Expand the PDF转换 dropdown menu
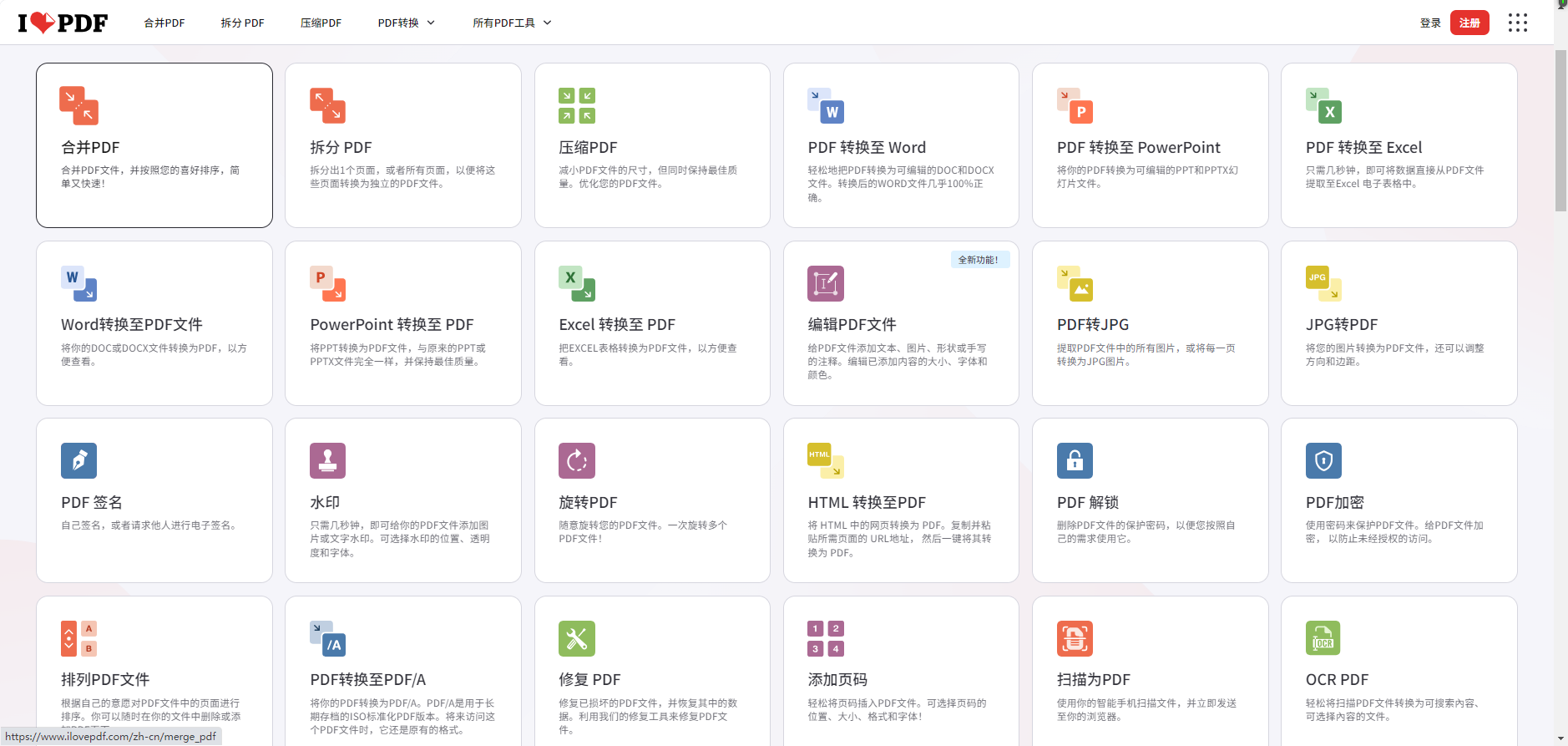This screenshot has height=746, width=1568. [x=406, y=23]
